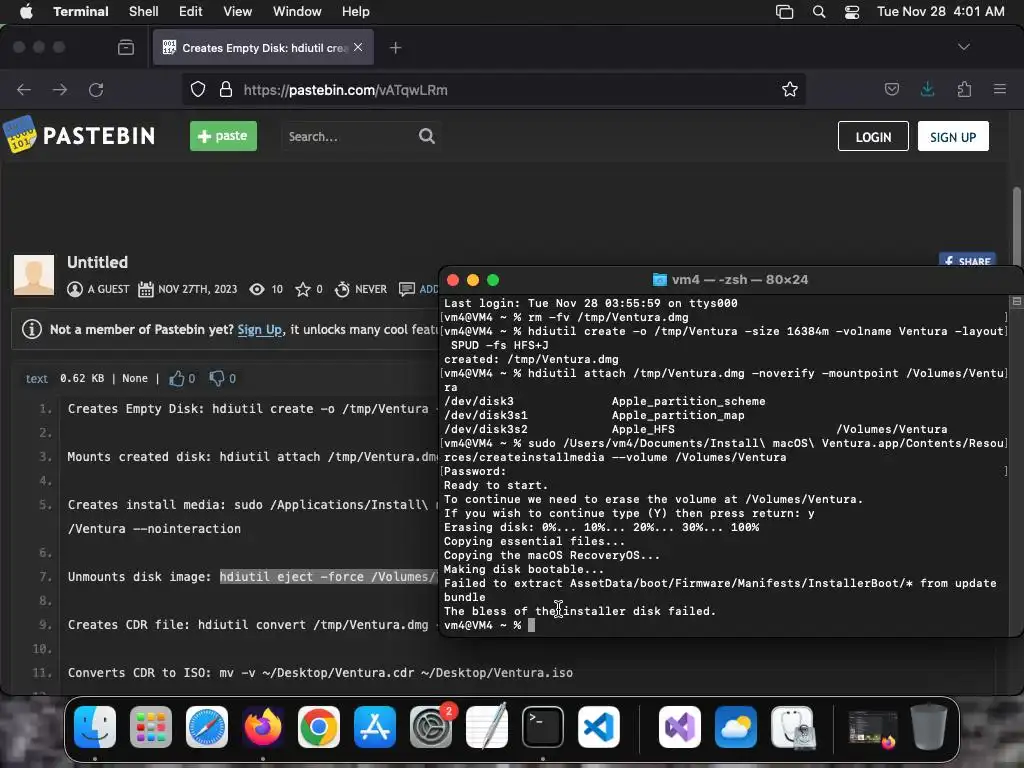Reload the Pastebin page

point(96,89)
